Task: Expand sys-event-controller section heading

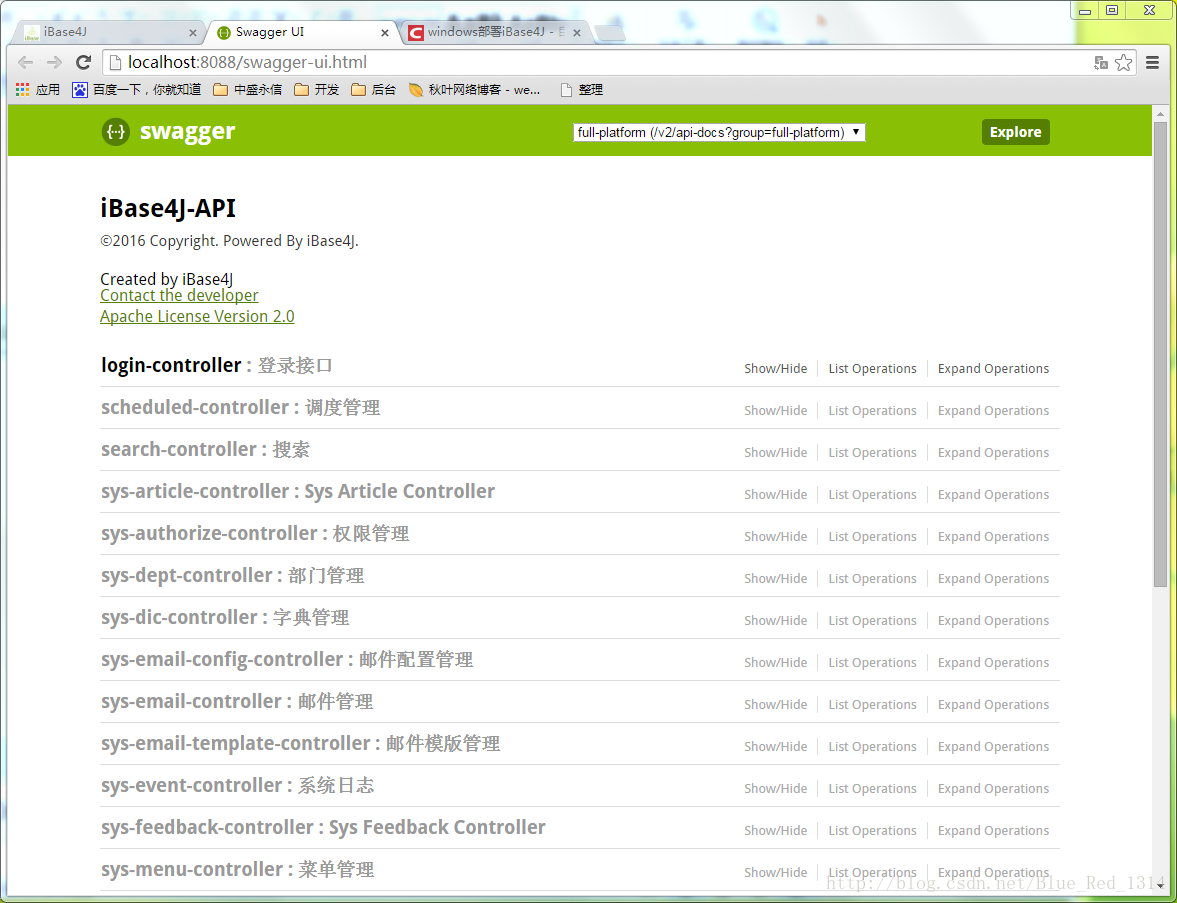Action: [x=191, y=786]
